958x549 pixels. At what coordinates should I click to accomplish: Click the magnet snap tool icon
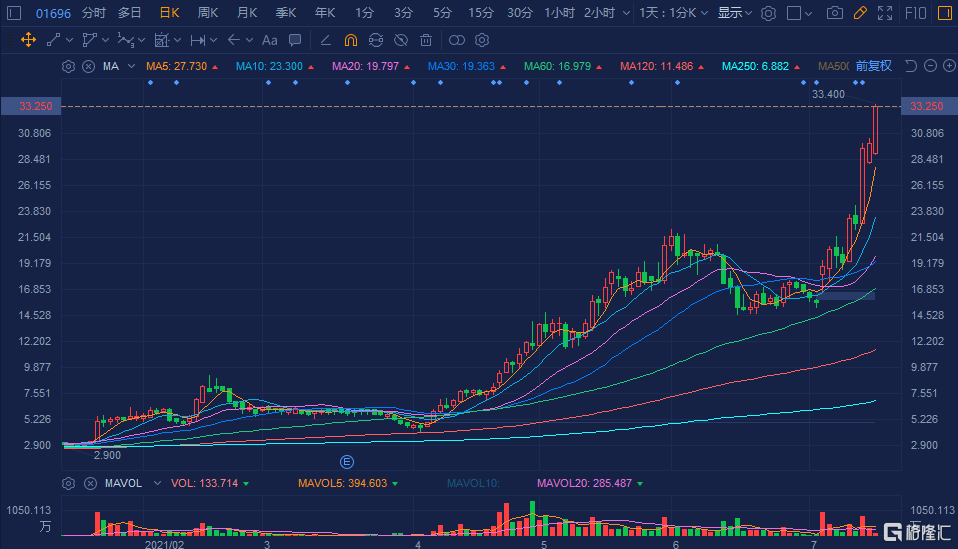click(x=350, y=40)
